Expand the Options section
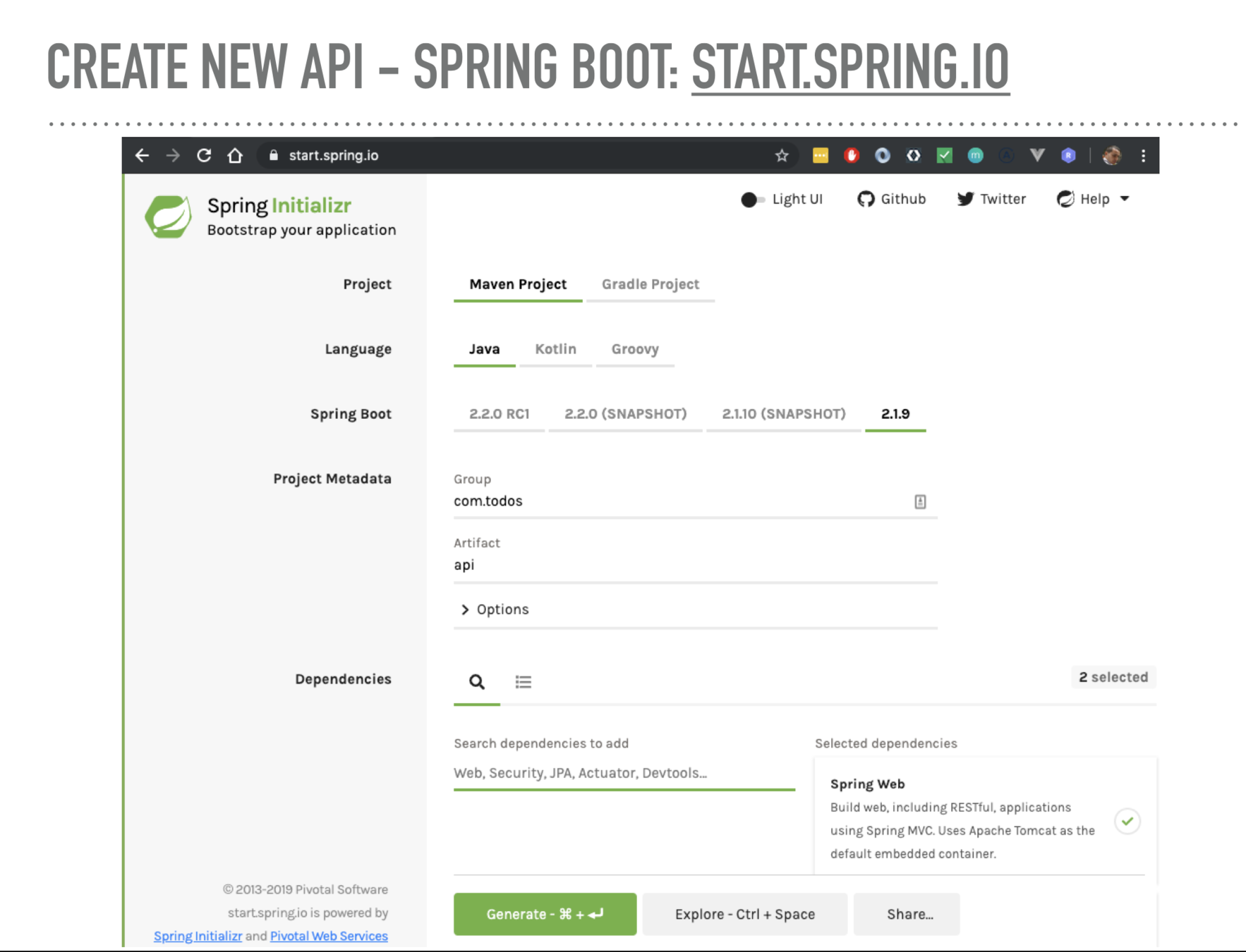The width and height of the screenshot is (1246, 952). (x=495, y=609)
